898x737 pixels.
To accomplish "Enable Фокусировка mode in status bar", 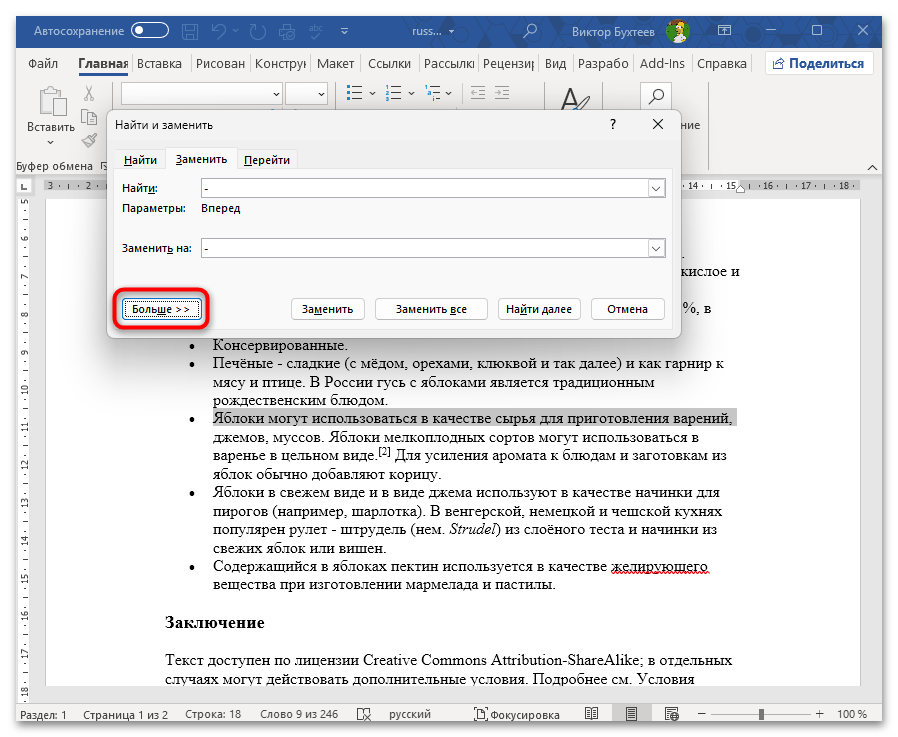I will [x=516, y=715].
